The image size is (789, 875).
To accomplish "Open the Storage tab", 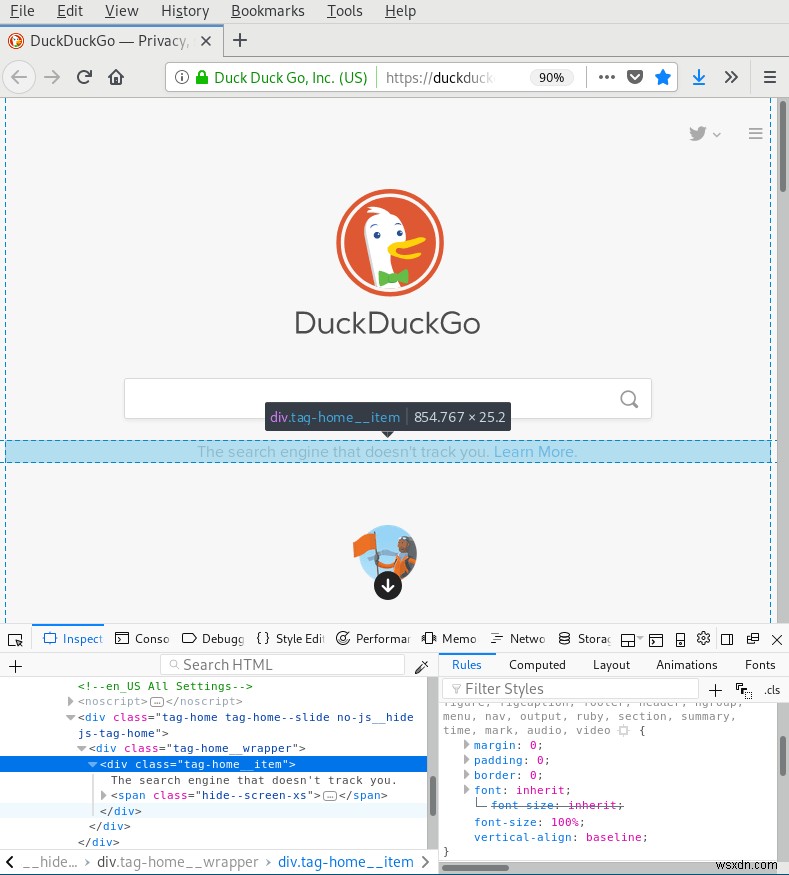I will 585,639.
